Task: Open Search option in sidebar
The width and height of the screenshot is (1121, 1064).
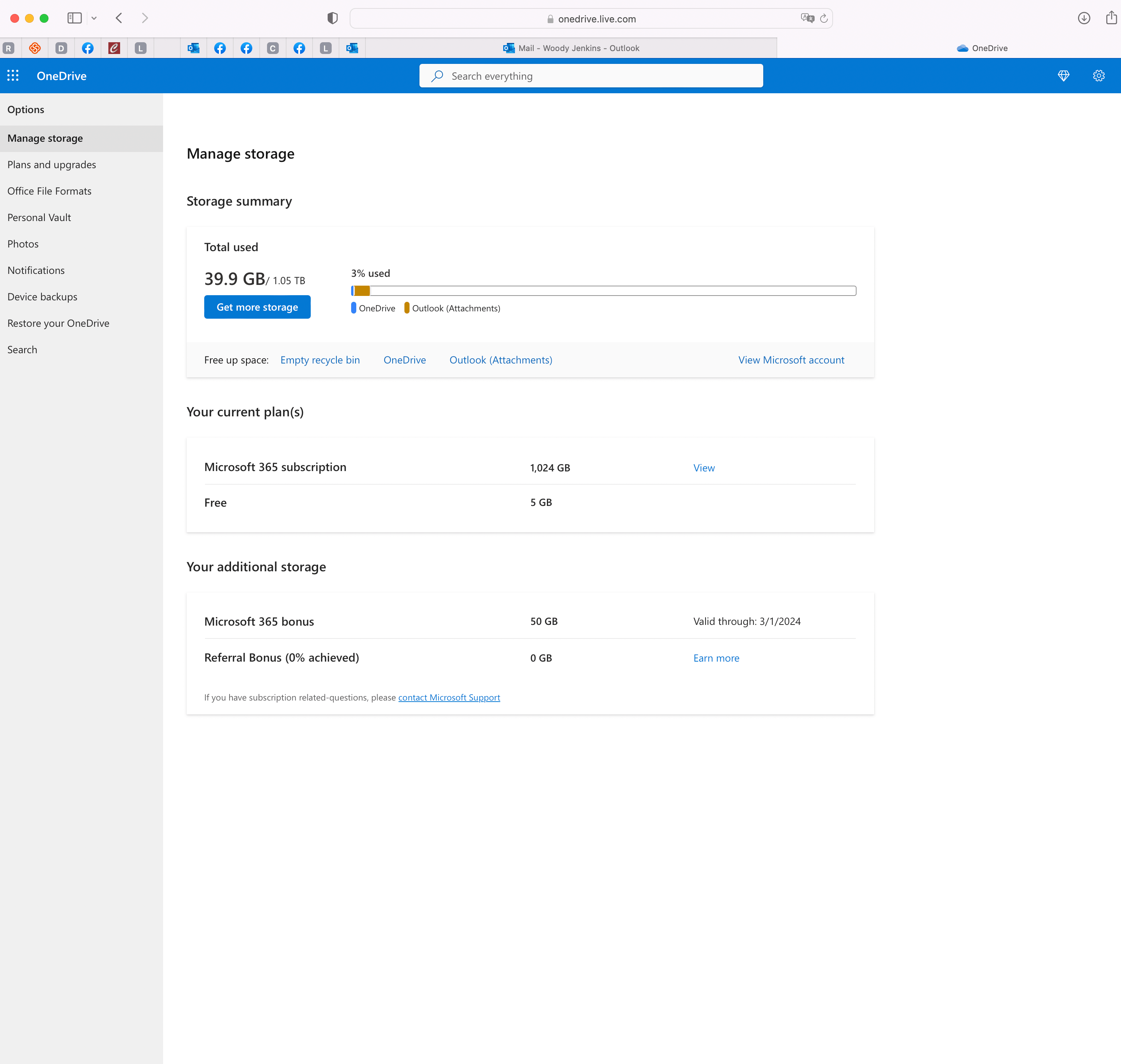Action: 81,350
